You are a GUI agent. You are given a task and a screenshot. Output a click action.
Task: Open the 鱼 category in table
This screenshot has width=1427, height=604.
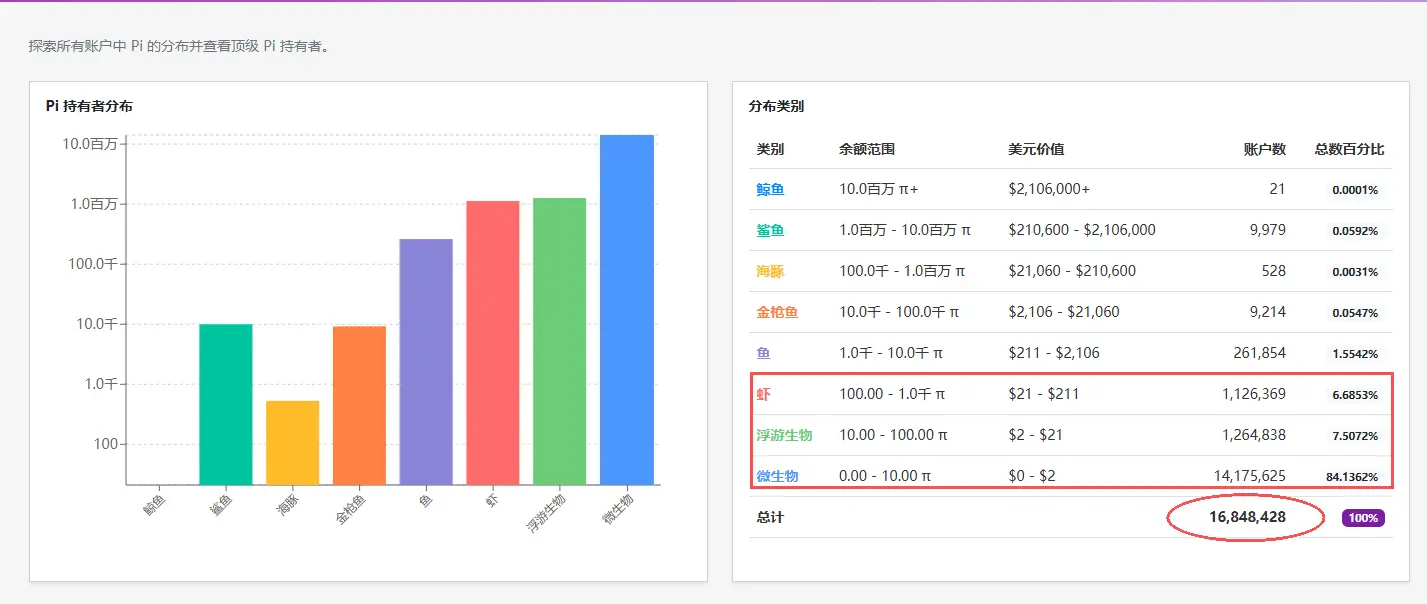click(763, 353)
